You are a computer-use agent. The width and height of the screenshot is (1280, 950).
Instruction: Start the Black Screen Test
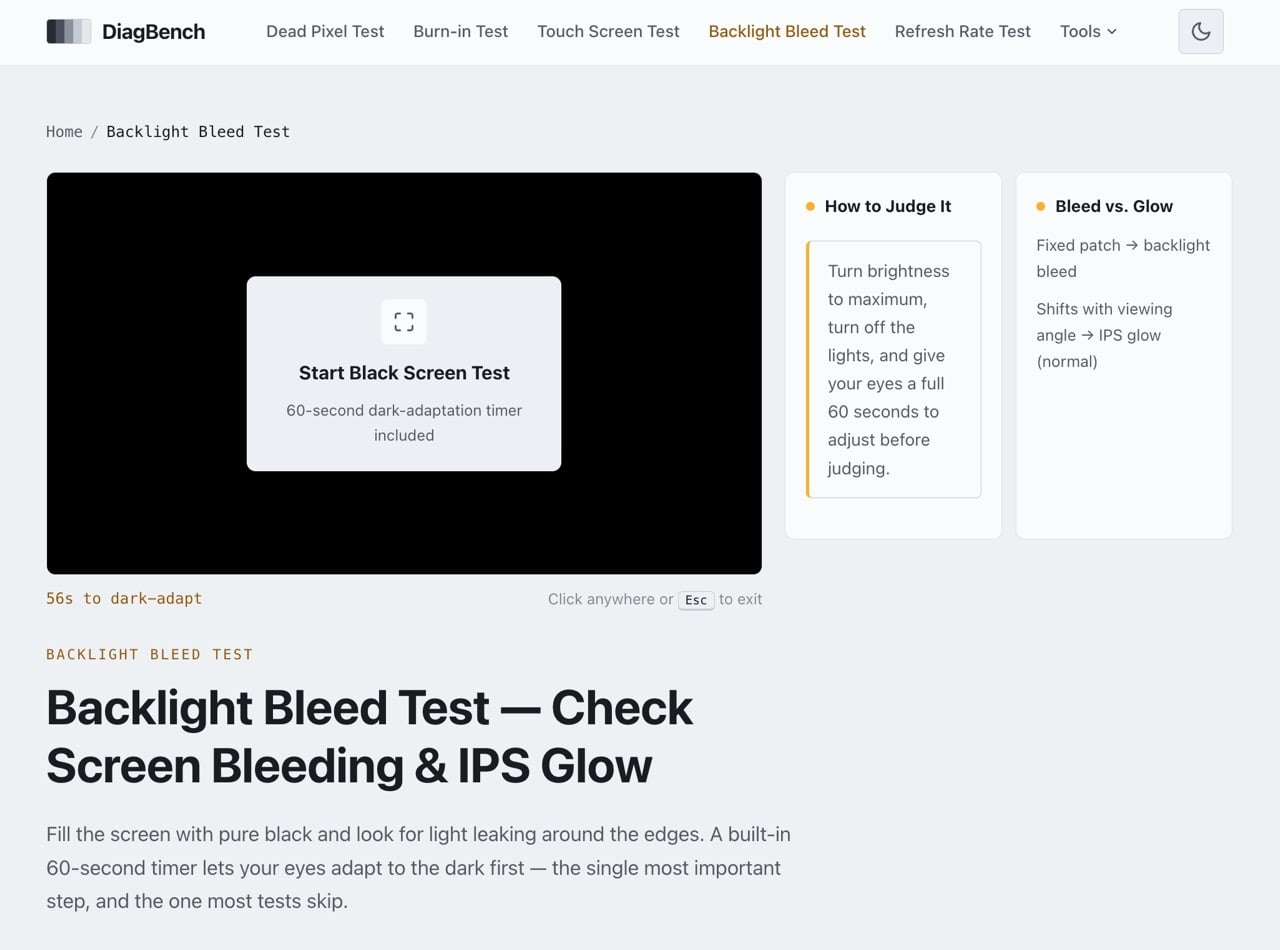point(404,374)
